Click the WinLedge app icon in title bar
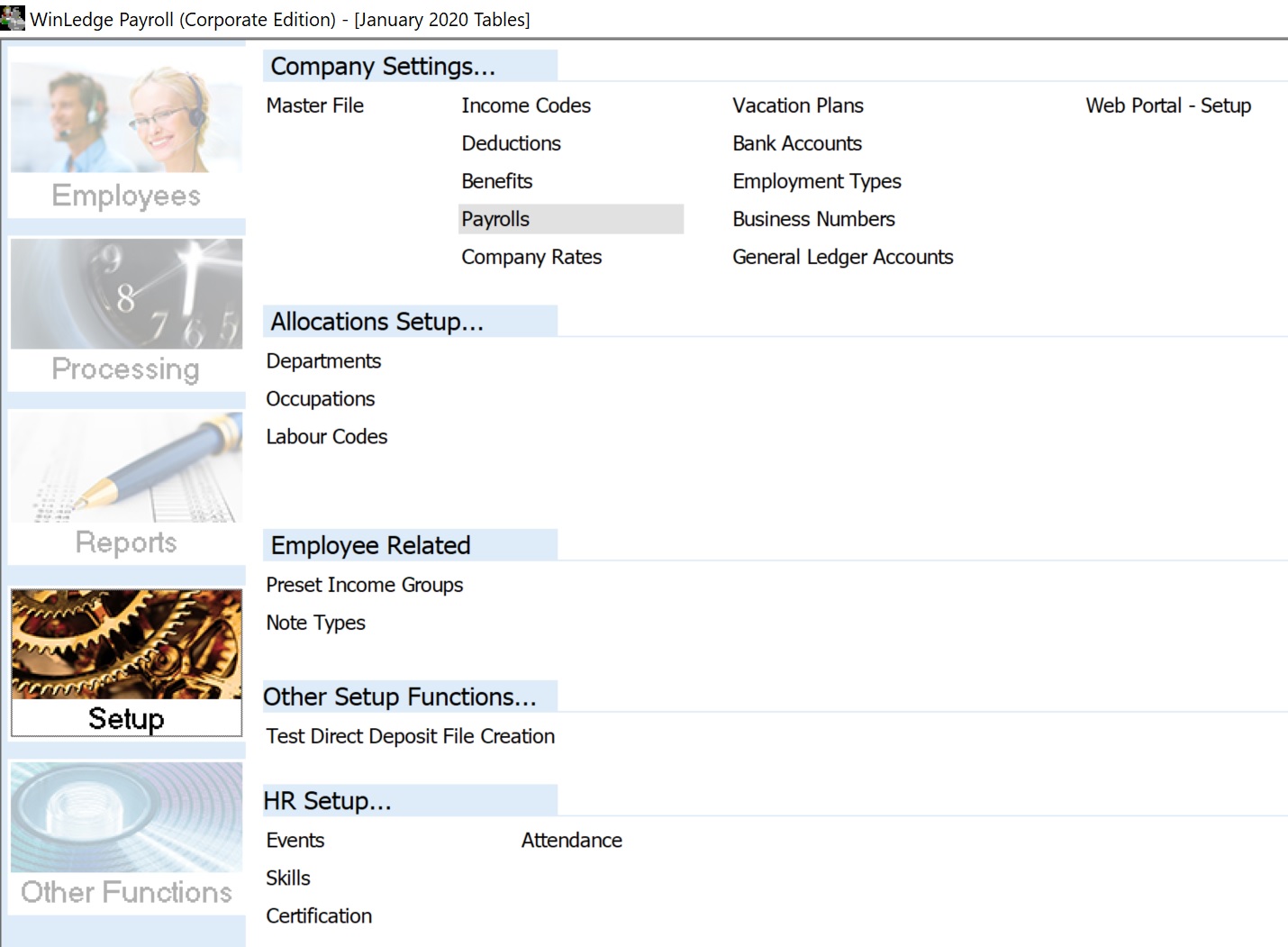This screenshot has height=947, width=1288. (x=13, y=17)
